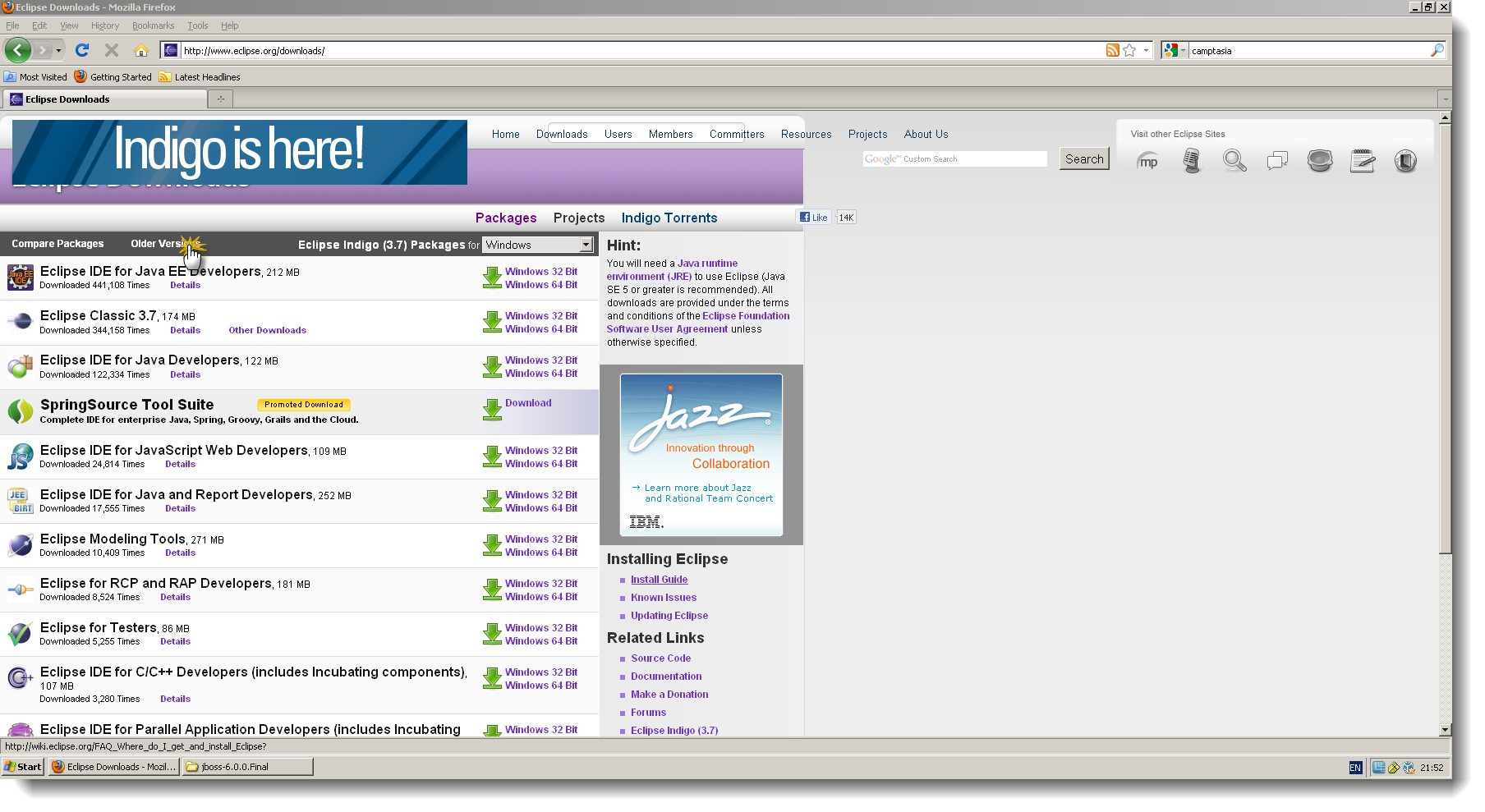Screen dimensions: 1485x812
Task: Click the Search button next to Google Custom Search
Action: point(1083,158)
